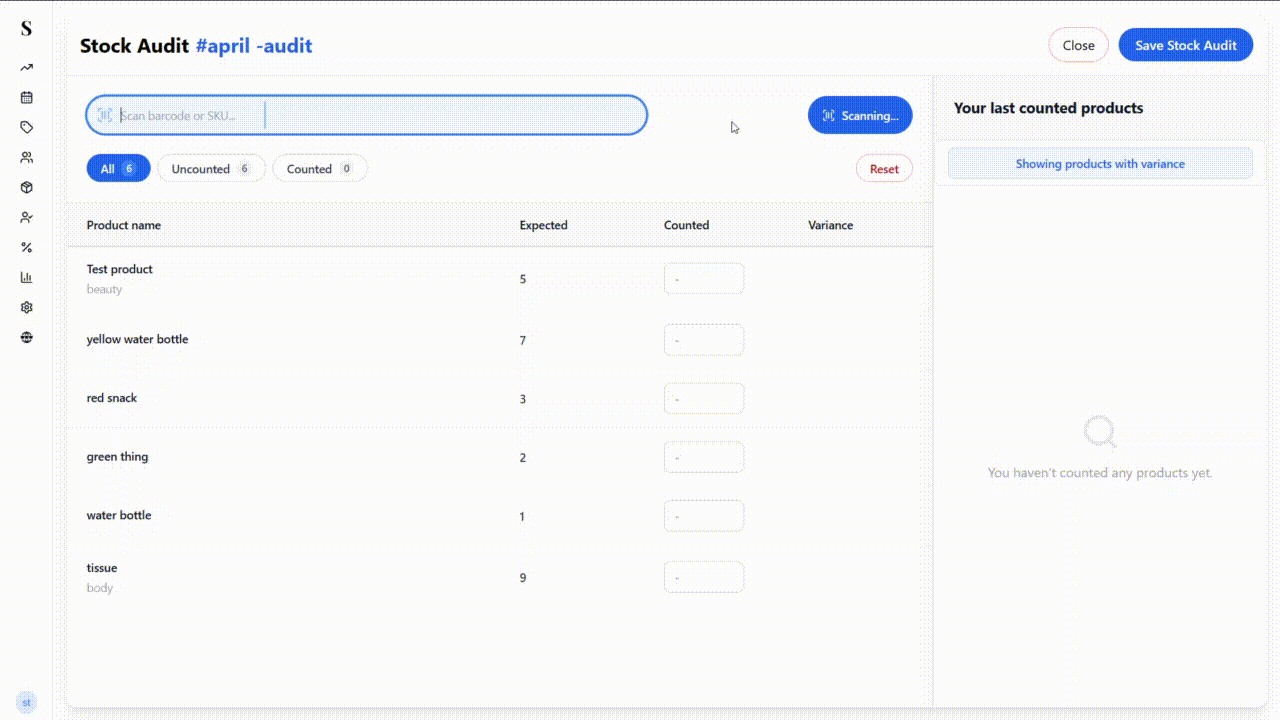
Task: Select the staff member icon in sidebar
Action: [25, 217]
